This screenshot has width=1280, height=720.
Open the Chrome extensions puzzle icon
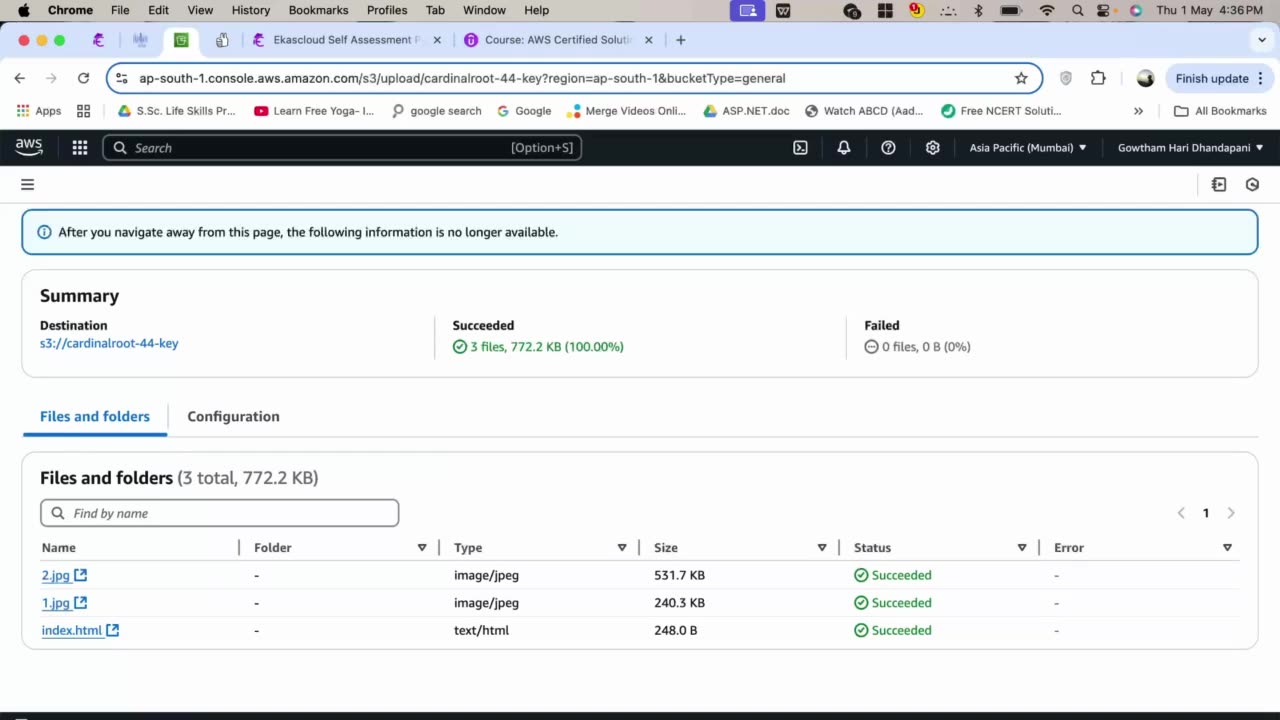pyautogui.click(x=1098, y=78)
